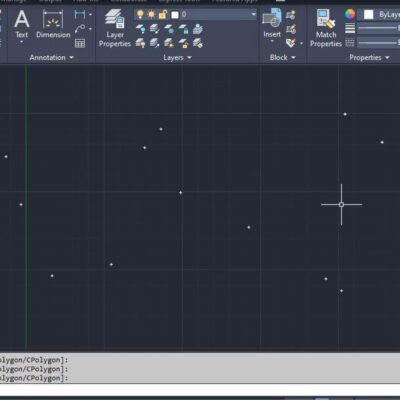Click the Make Current layer icon
Viewport: 400px width, 400px height.
[x=198, y=29]
